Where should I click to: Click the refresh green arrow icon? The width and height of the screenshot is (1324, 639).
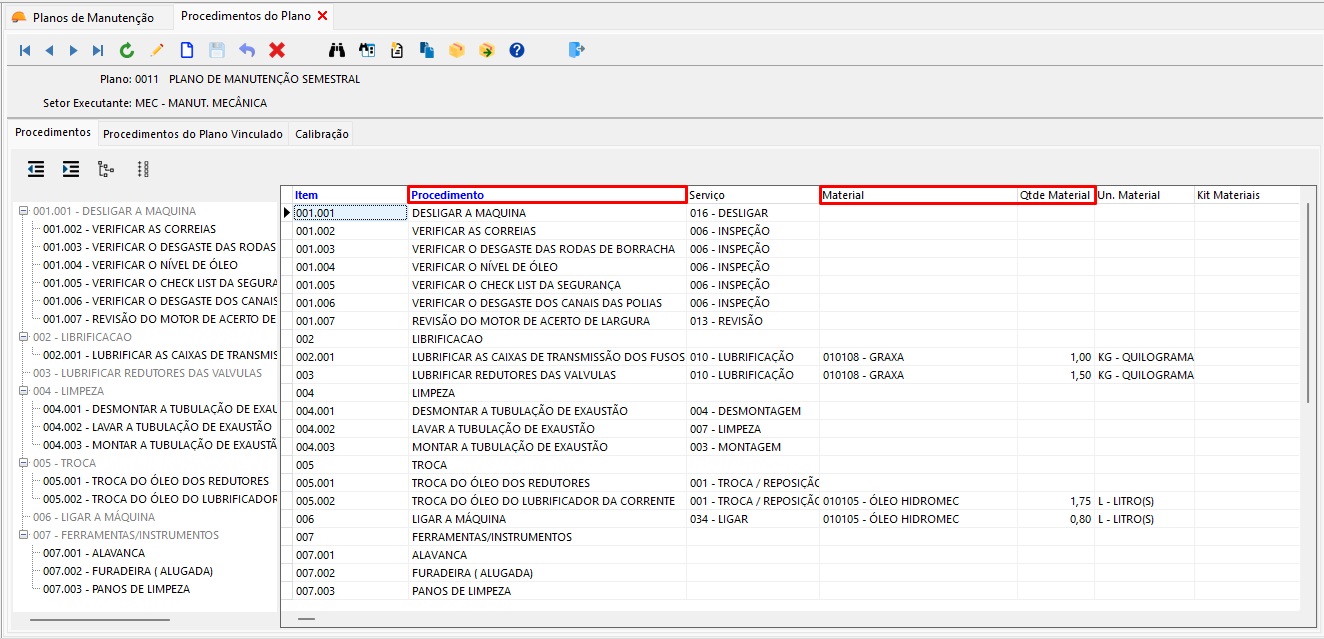[127, 50]
